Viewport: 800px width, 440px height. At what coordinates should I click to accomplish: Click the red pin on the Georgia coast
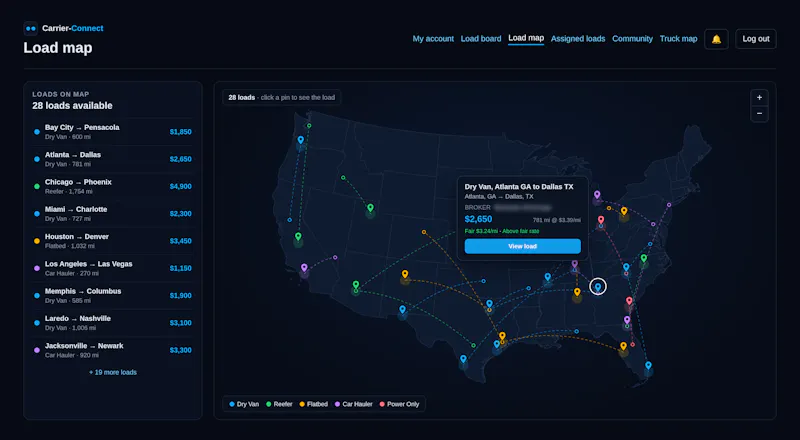(x=629, y=301)
